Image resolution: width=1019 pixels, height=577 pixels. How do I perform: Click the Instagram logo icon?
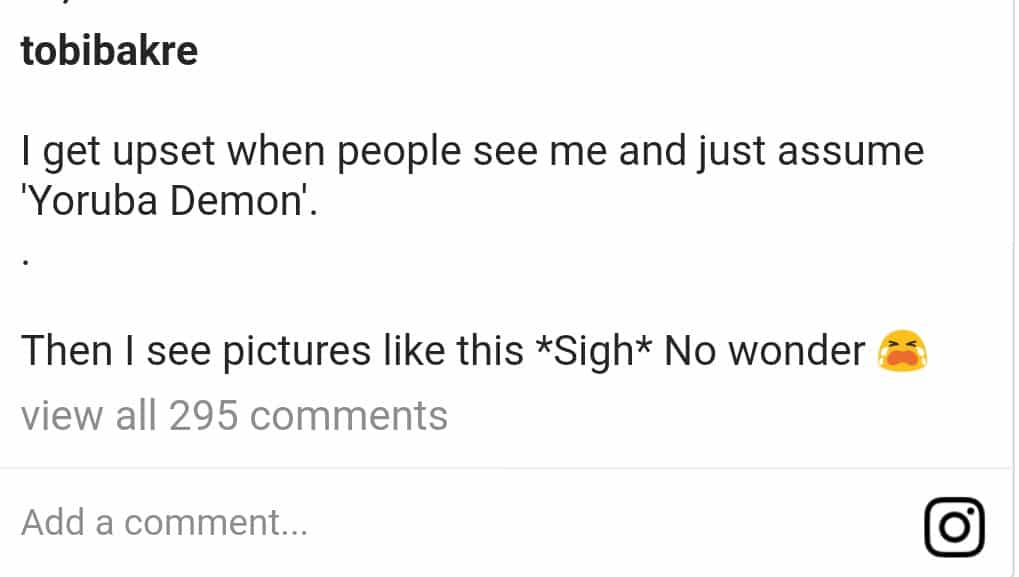tap(954, 526)
